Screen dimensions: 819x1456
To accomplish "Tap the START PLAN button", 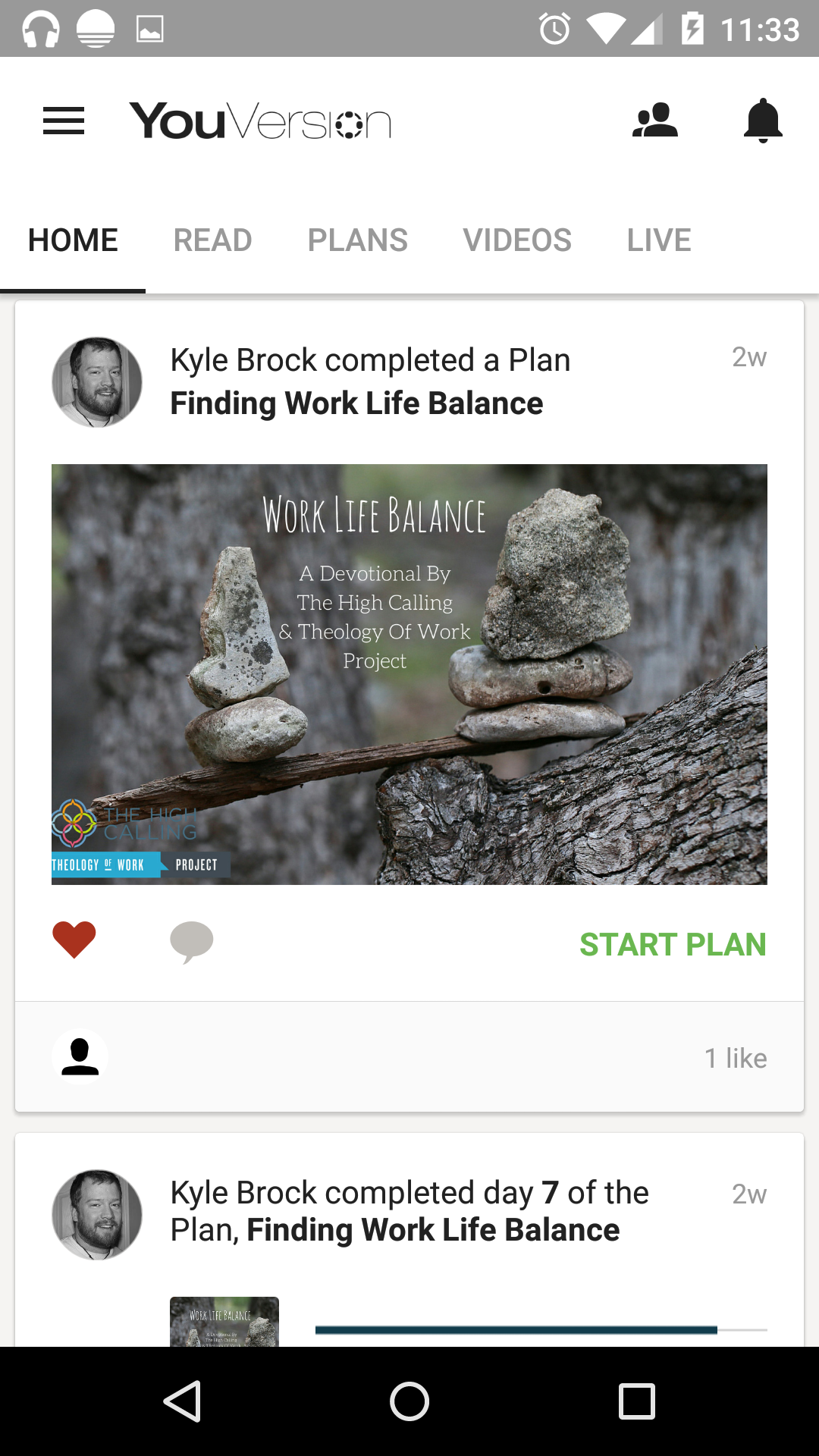I will pos(673,944).
